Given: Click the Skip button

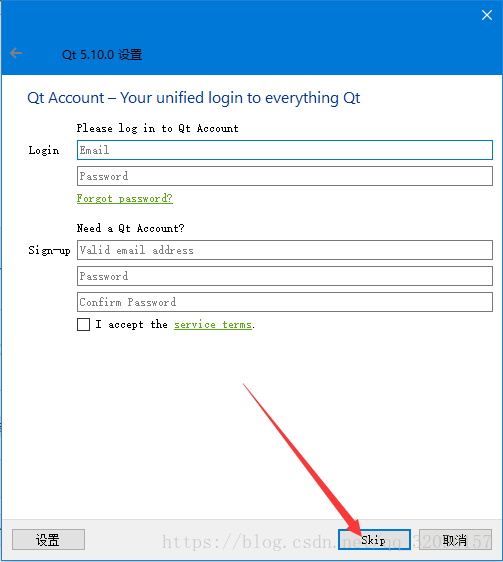Looking at the screenshot, I should pyautogui.click(x=374, y=539).
